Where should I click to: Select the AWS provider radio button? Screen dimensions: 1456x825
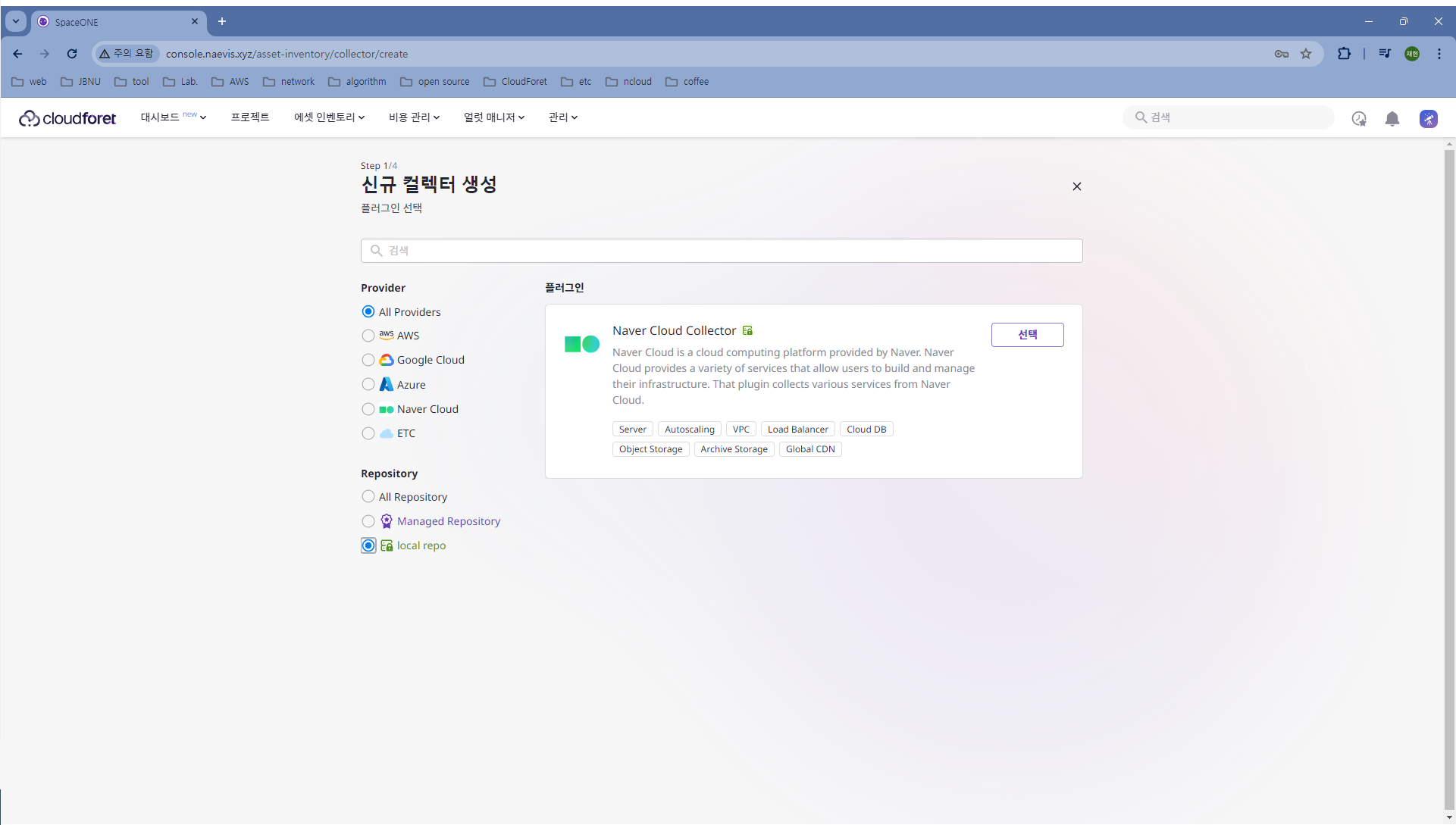(x=368, y=336)
